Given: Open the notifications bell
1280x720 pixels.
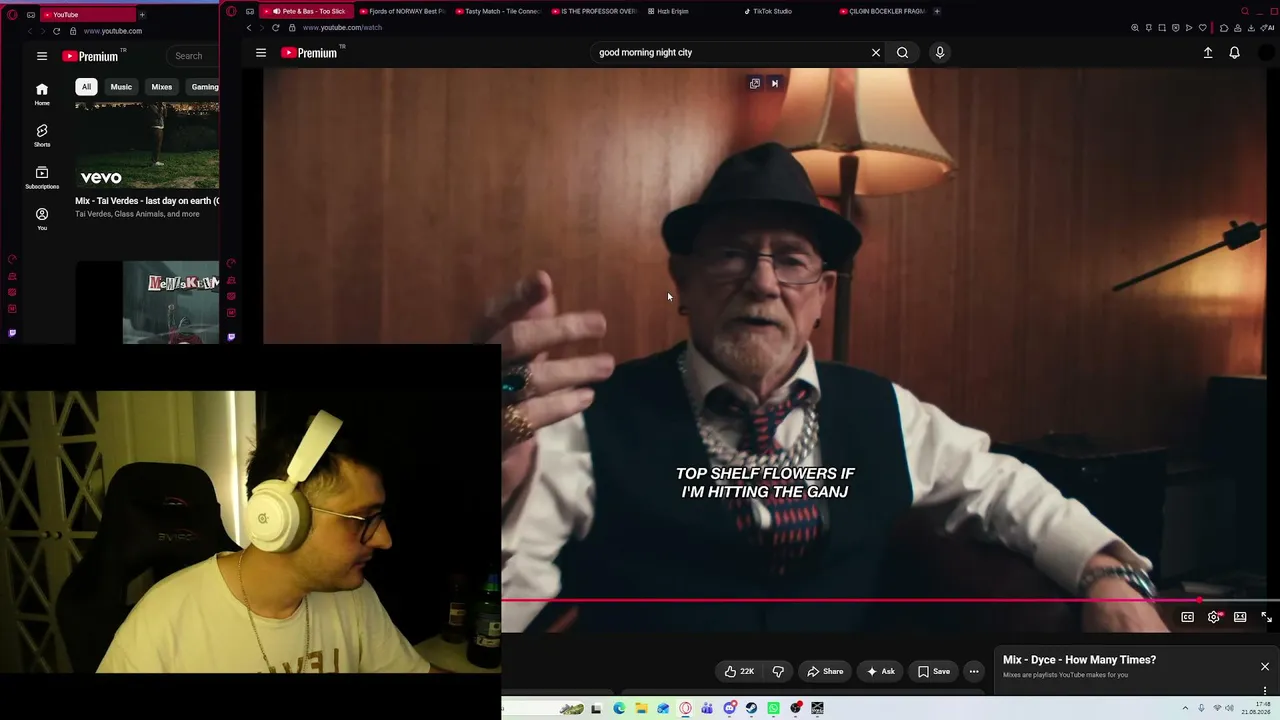Looking at the screenshot, I should coord(1234,53).
